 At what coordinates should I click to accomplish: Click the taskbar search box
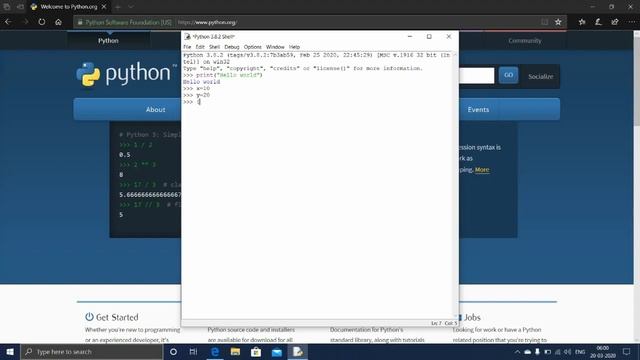tap(92, 351)
